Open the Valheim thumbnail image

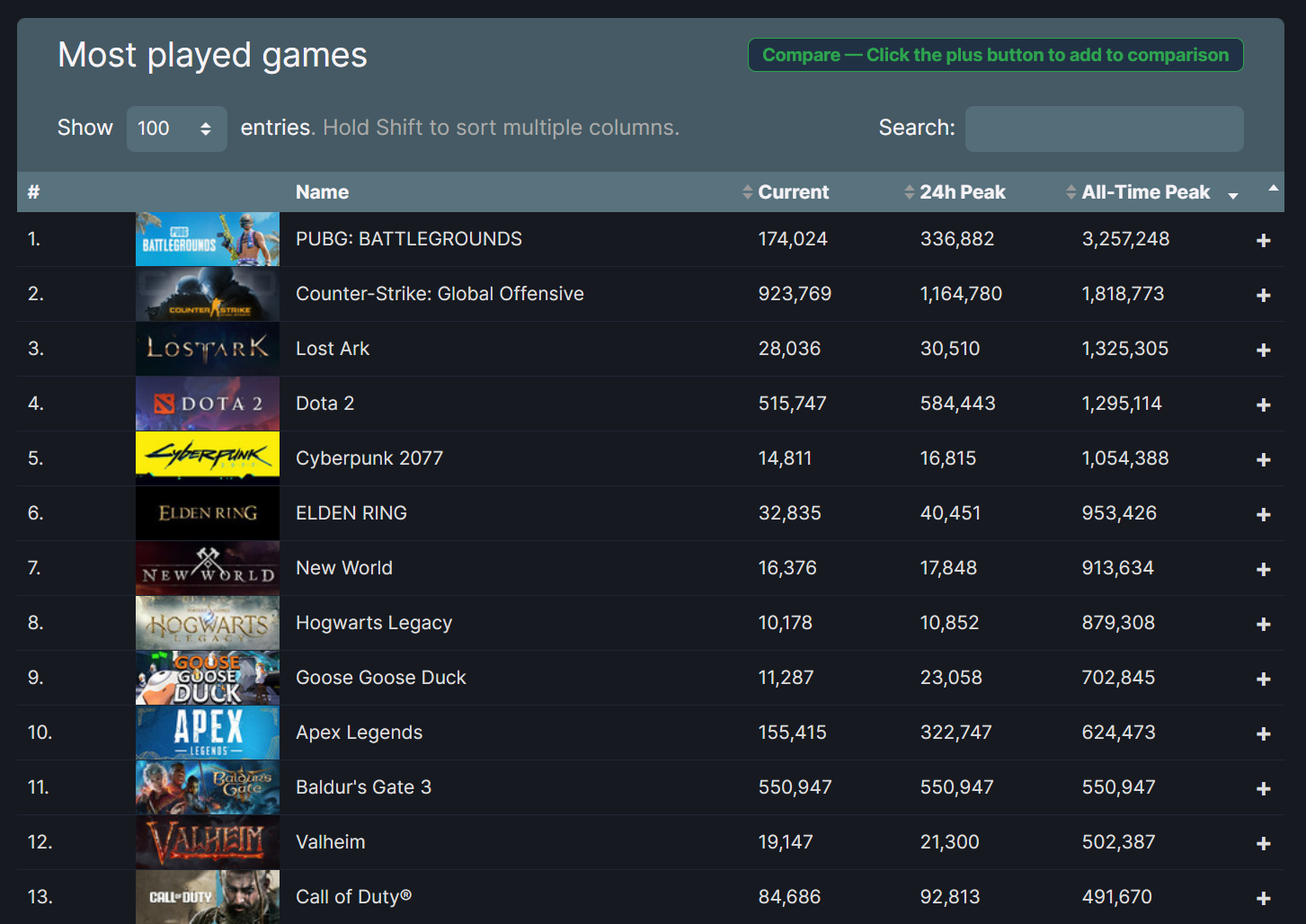pos(208,842)
